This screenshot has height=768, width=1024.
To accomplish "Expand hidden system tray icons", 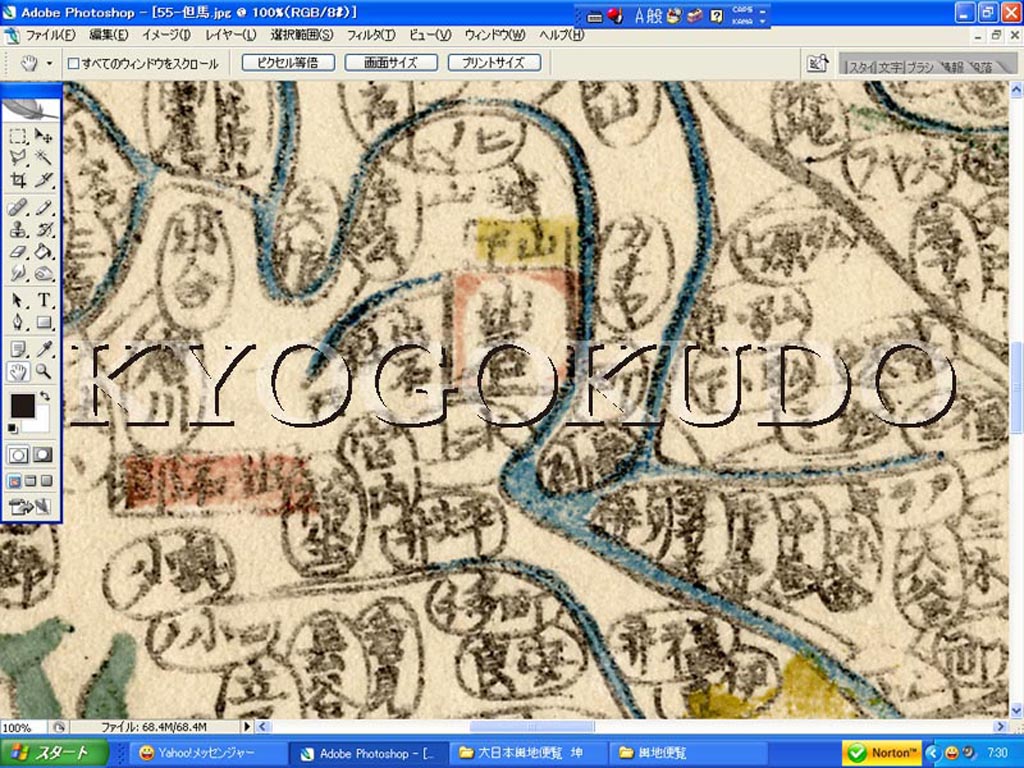I will coord(931,753).
